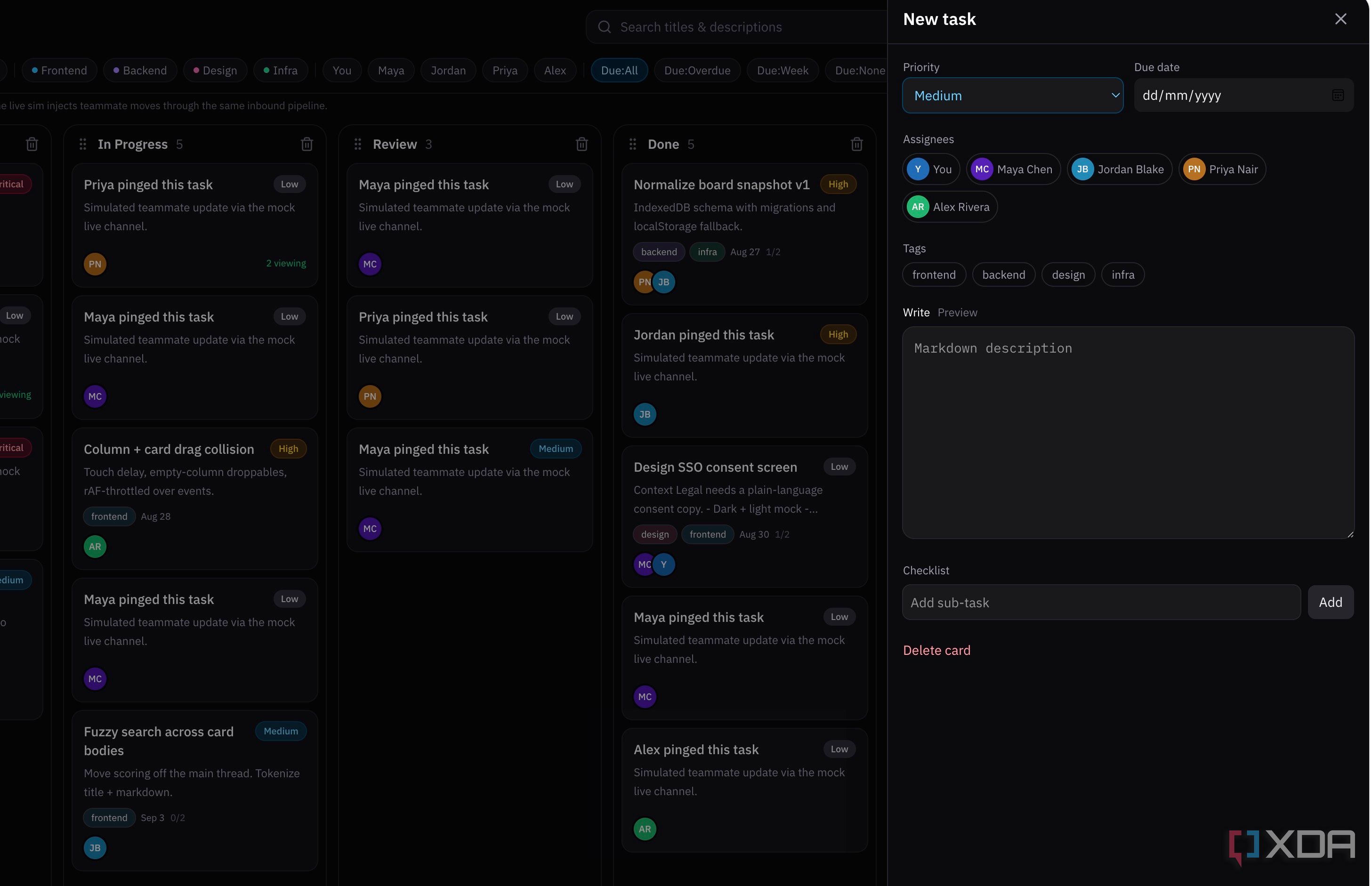The image size is (1372, 886).
Task: Toggle the Alex Rivera assignee chip
Action: click(x=949, y=207)
